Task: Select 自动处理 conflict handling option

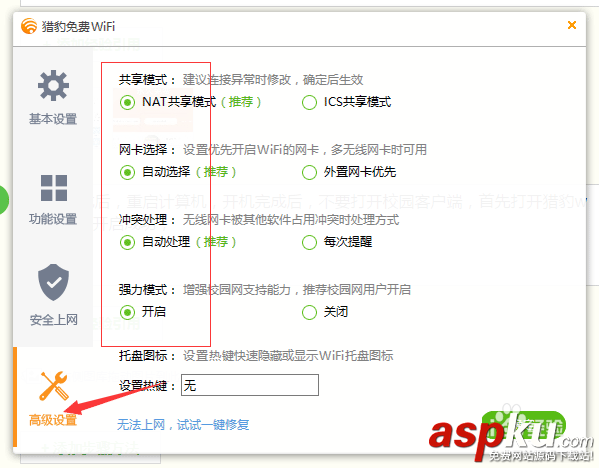Action: pyautogui.click(x=127, y=242)
